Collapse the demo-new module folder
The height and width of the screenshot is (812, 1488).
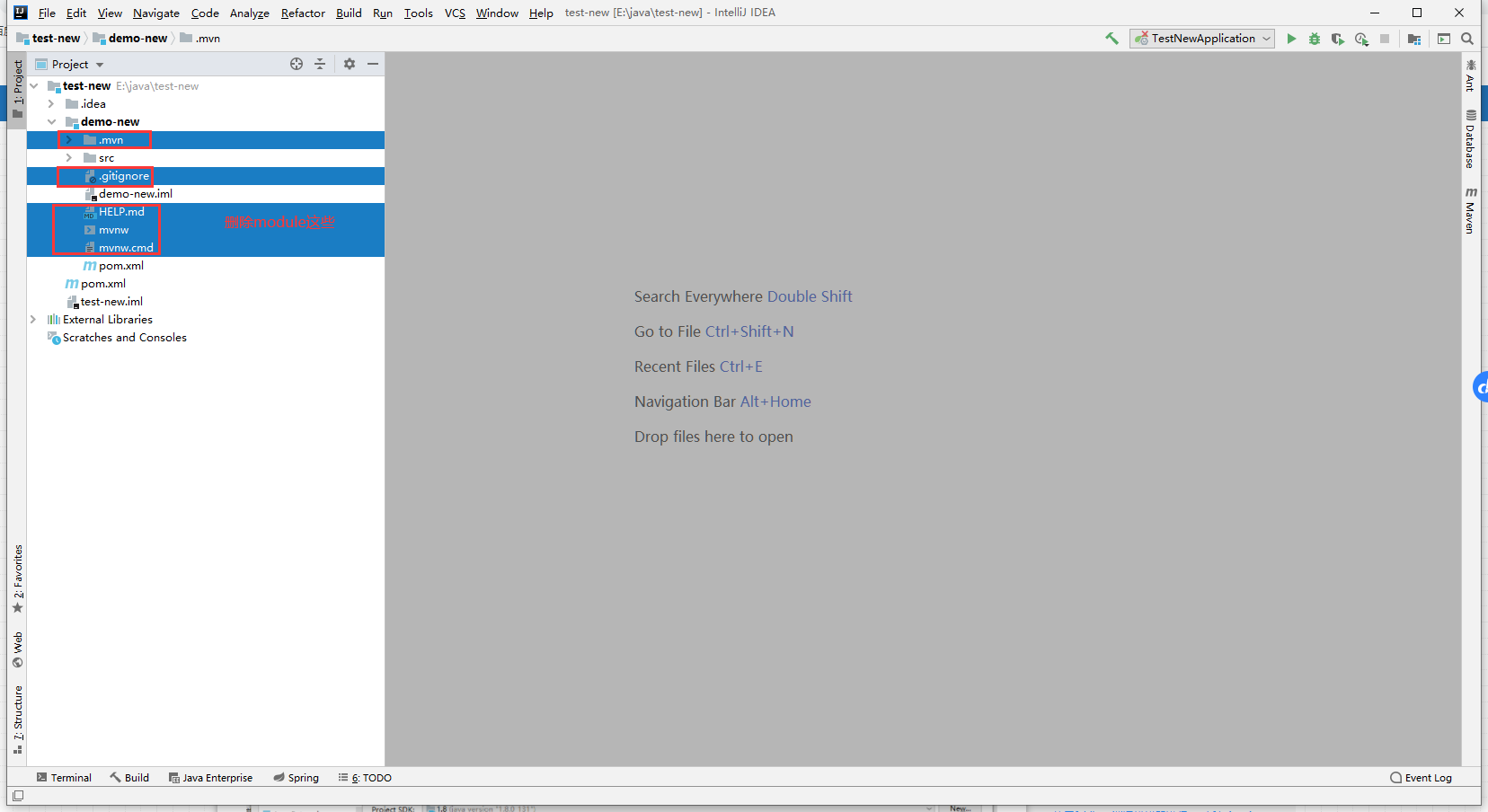51,122
